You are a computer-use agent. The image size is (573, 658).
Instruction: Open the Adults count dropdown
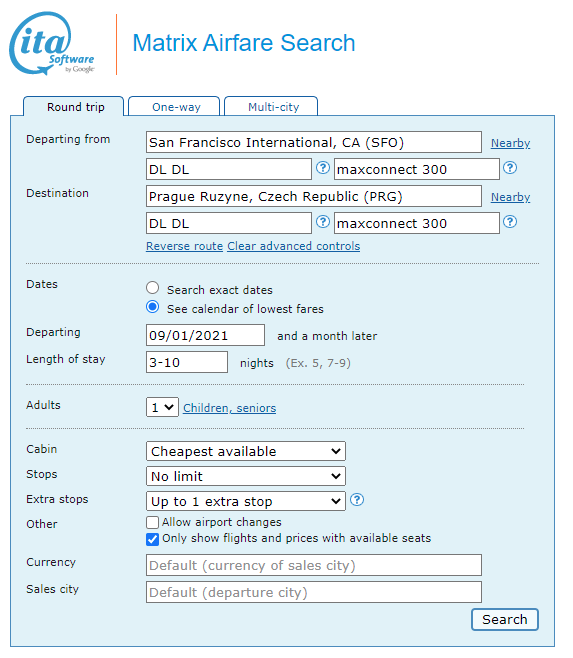[162, 407]
